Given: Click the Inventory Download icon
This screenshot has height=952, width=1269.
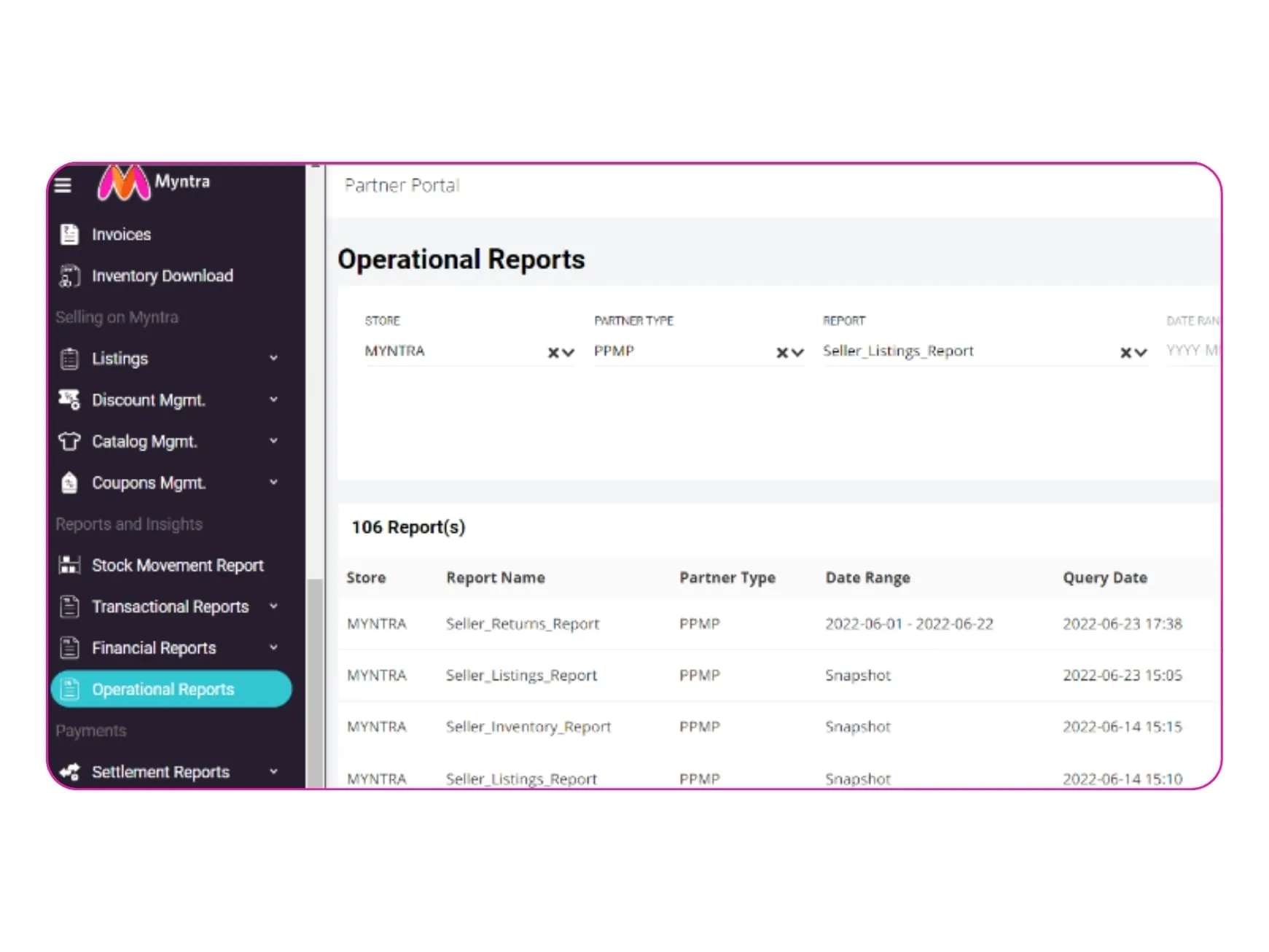Looking at the screenshot, I should pyautogui.click(x=69, y=276).
